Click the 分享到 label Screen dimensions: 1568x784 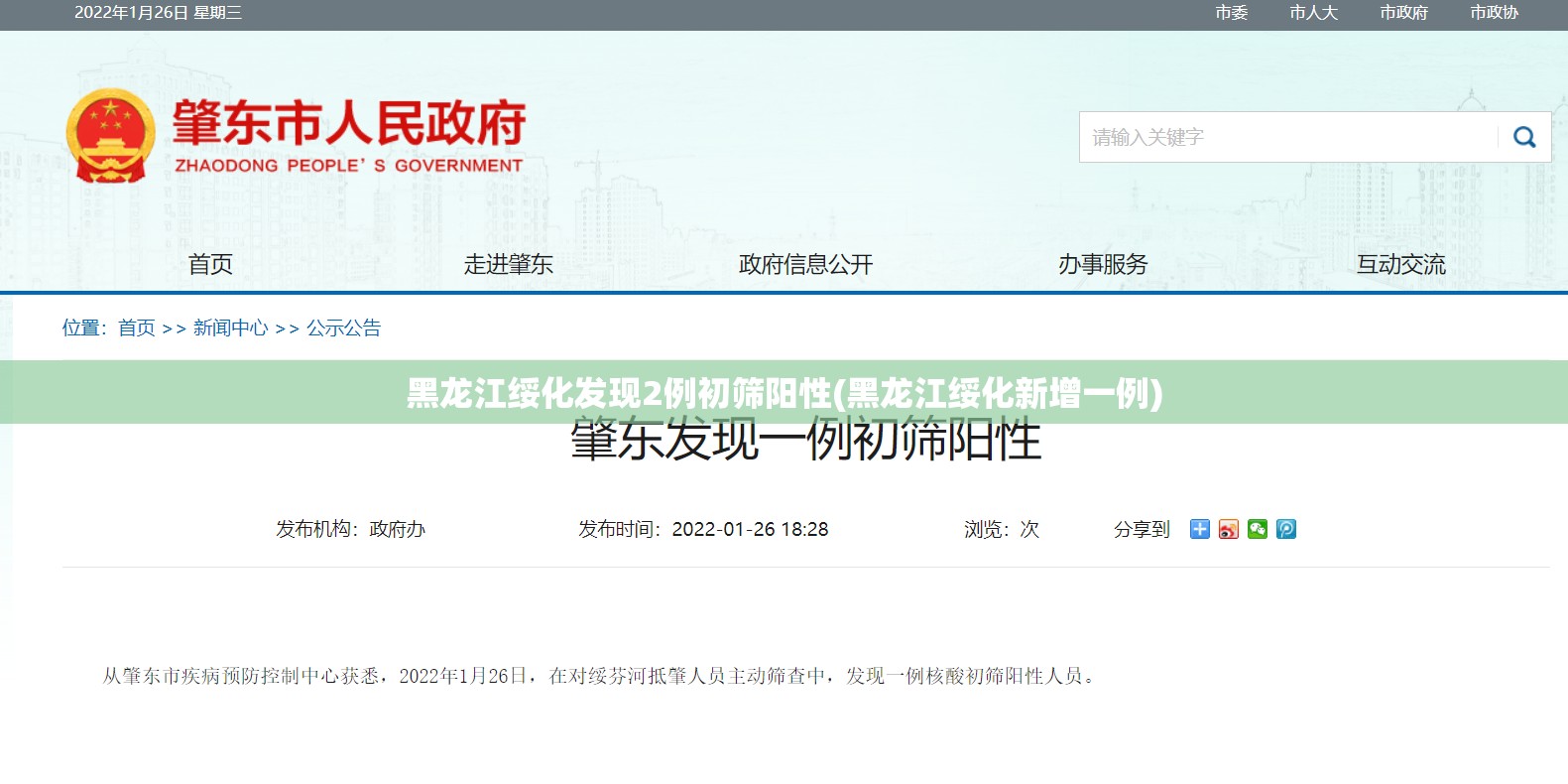(x=1142, y=529)
